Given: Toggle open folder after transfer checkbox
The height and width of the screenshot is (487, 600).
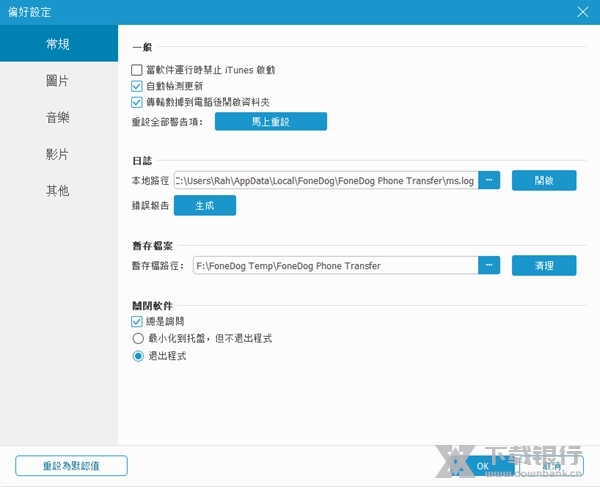Looking at the screenshot, I should click(x=137, y=102).
